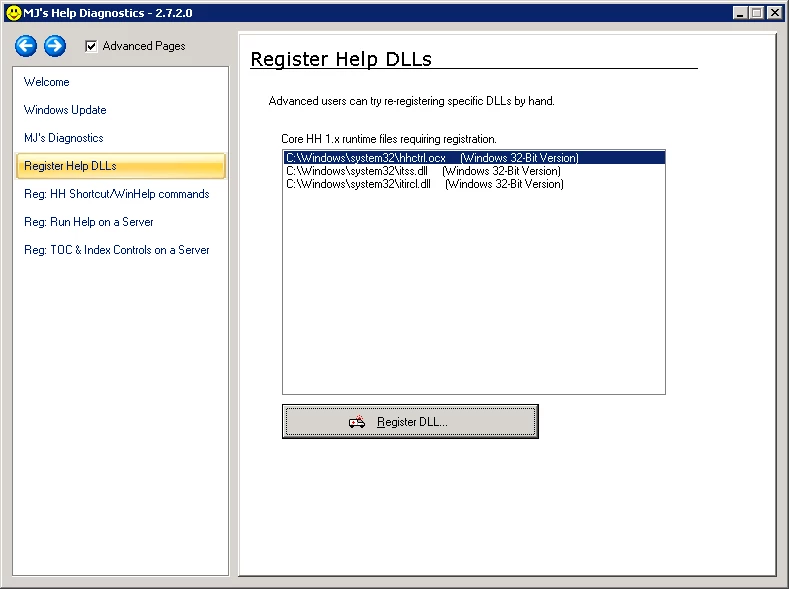
Task: Open Reg: TOC & Index Controls on a Server
Action: tap(117, 250)
